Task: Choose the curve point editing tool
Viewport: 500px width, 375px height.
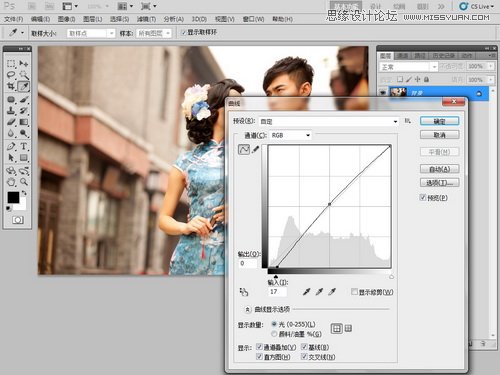Action: (244, 150)
